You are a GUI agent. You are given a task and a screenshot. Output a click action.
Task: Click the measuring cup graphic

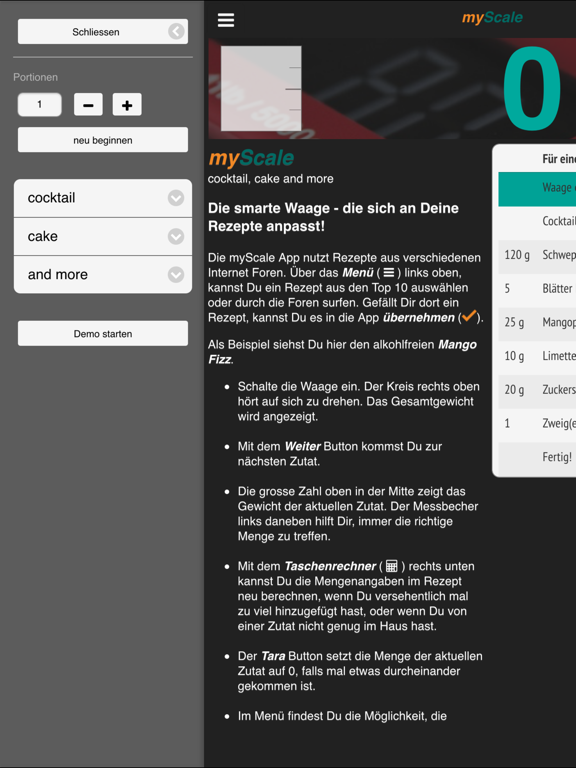point(261,89)
